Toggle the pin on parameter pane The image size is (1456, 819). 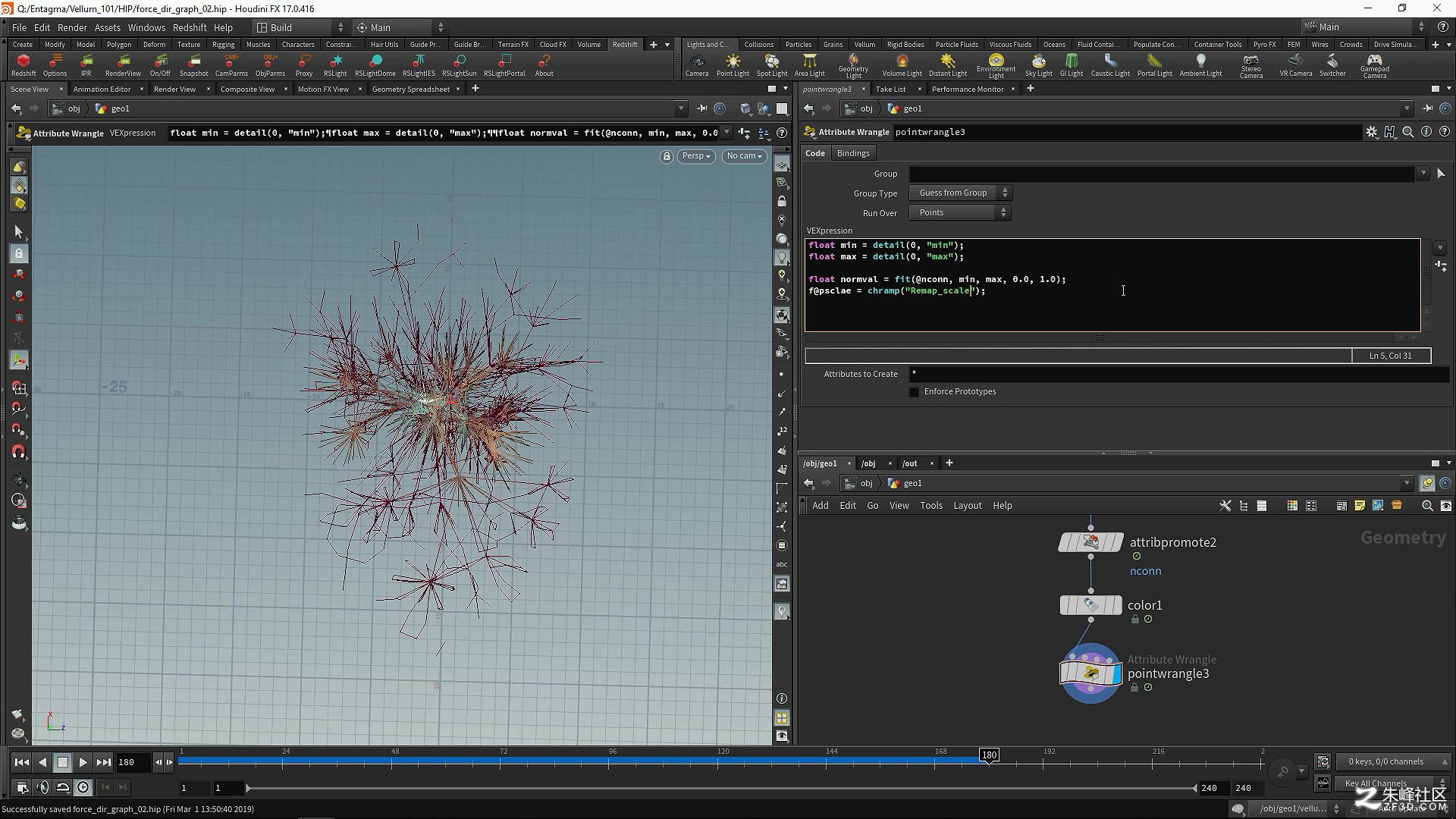(x=1427, y=108)
